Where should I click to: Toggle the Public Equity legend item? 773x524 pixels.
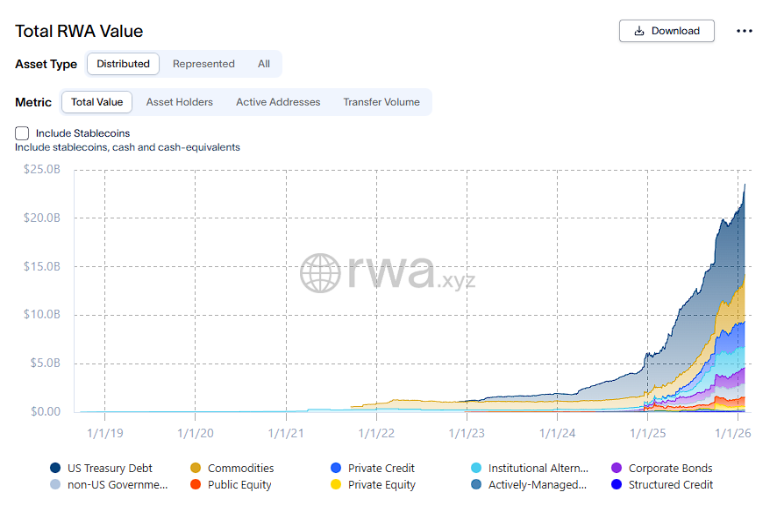[x=239, y=485]
